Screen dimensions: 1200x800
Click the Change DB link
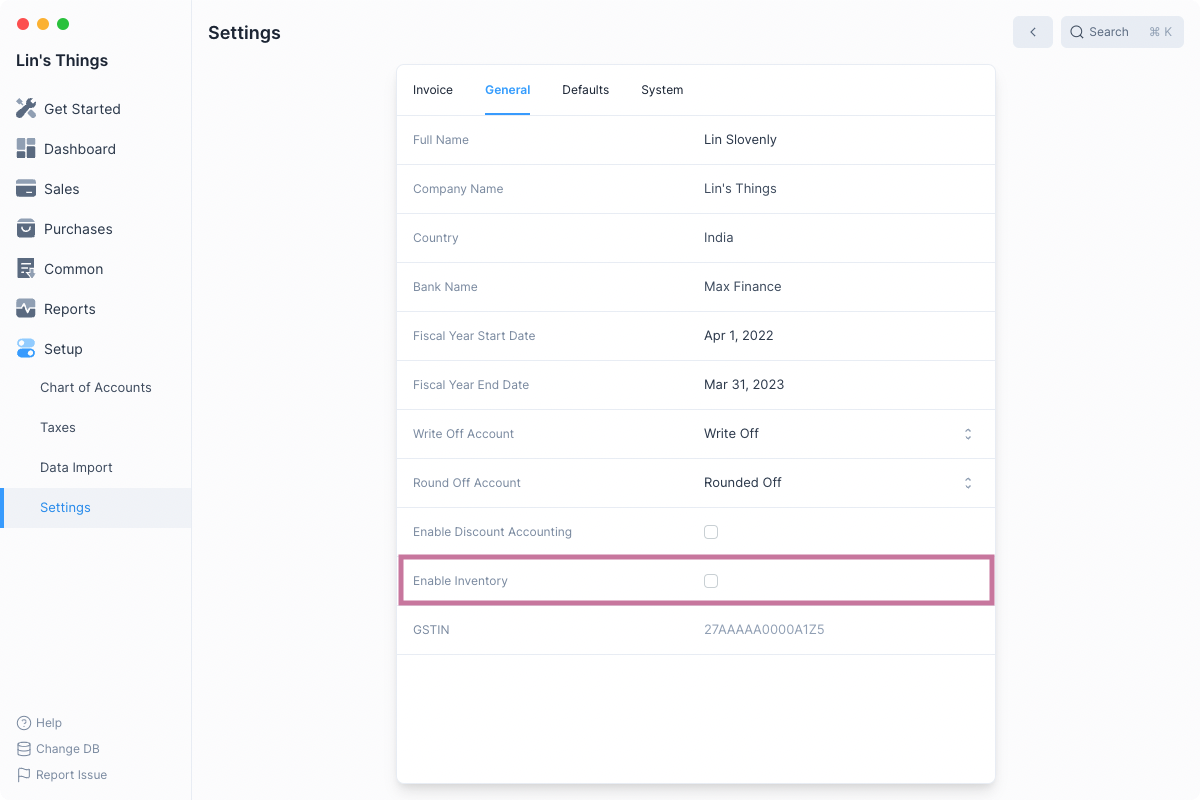[67, 749]
